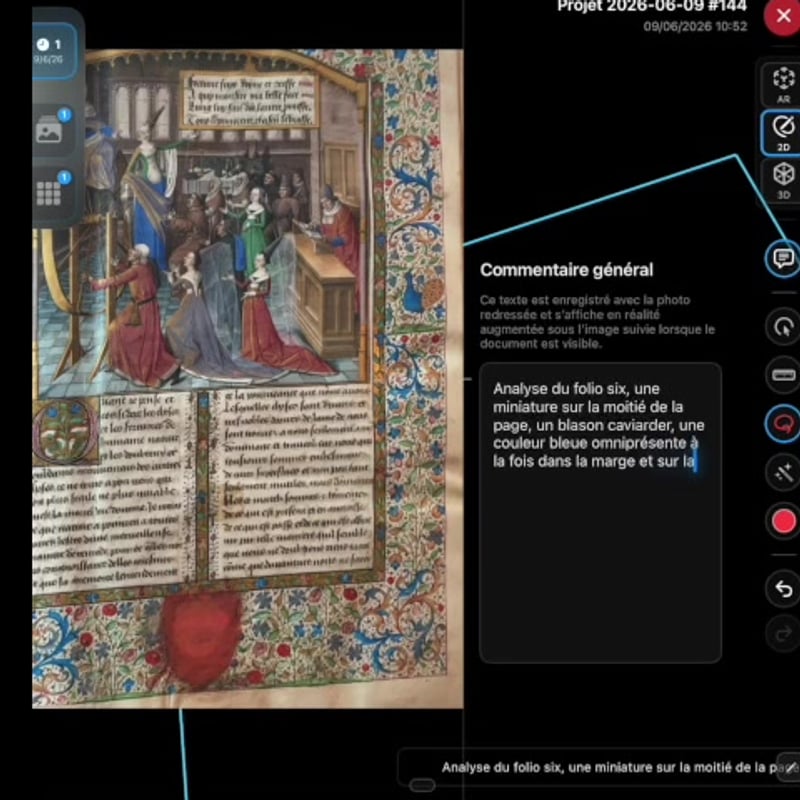Switch to AR mode
Screen dimensions: 800x800
click(x=783, y=85)
